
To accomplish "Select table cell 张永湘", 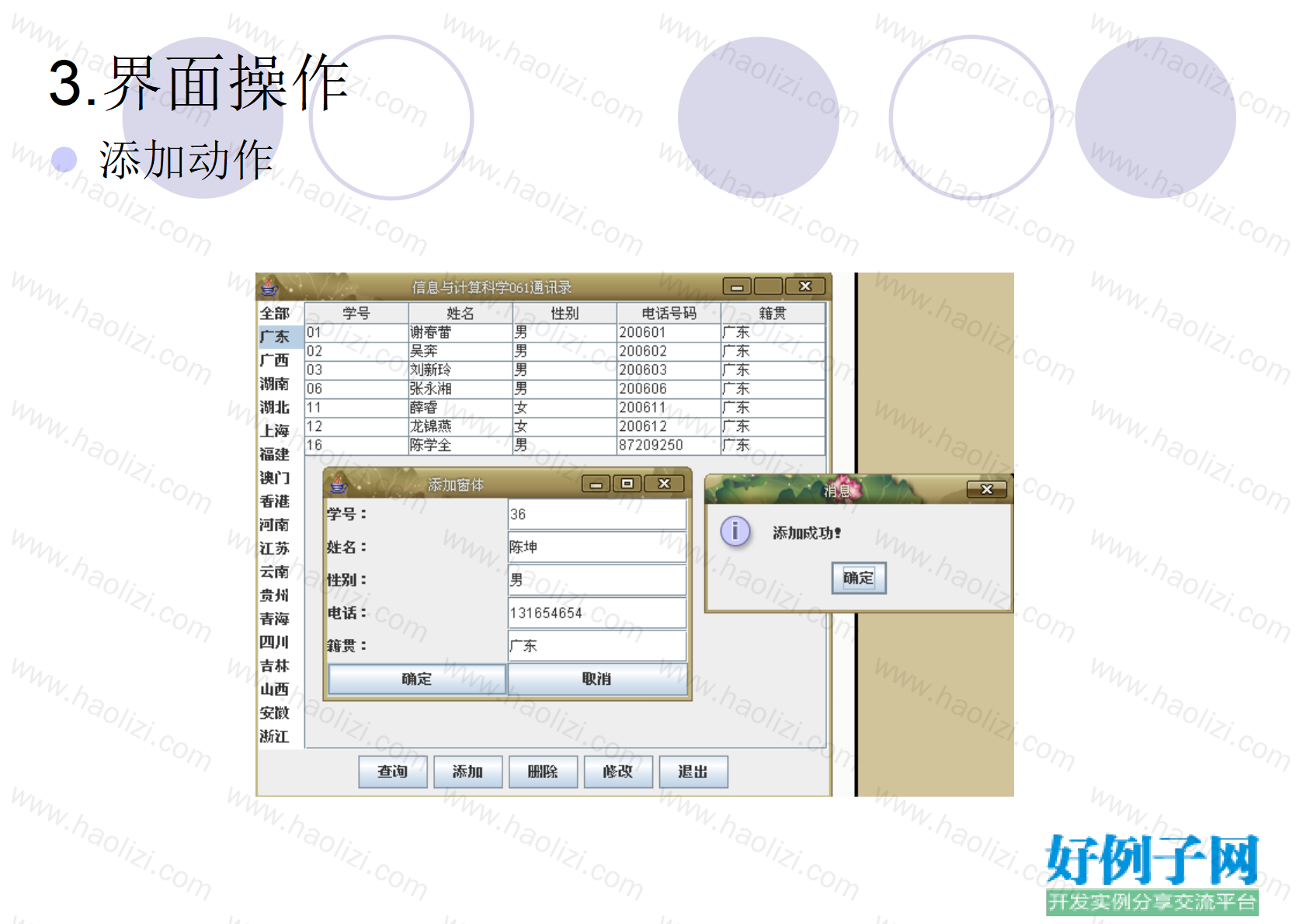I will 460,388.
